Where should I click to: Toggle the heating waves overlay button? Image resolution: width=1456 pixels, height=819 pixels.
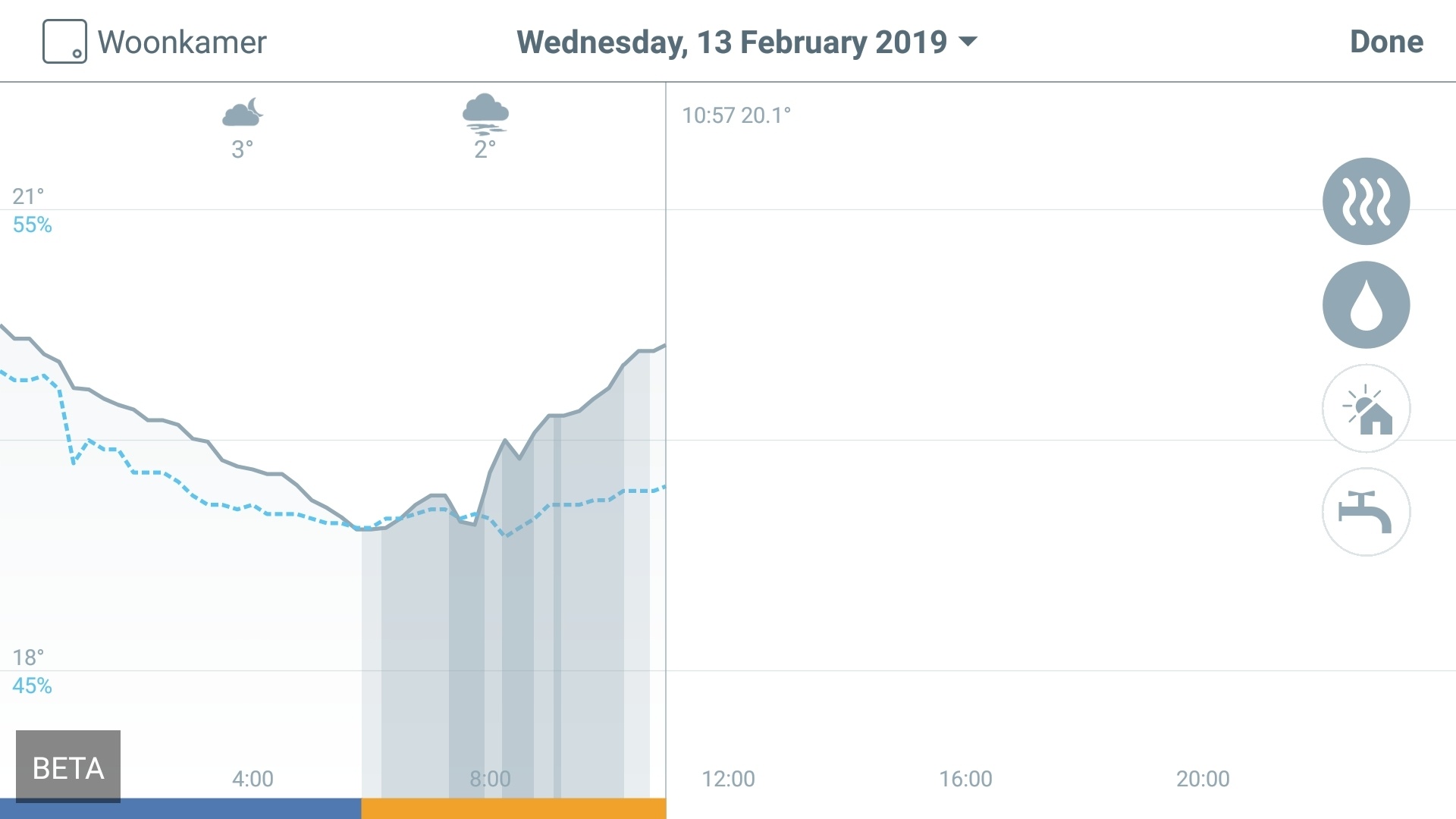[1366, 201]
